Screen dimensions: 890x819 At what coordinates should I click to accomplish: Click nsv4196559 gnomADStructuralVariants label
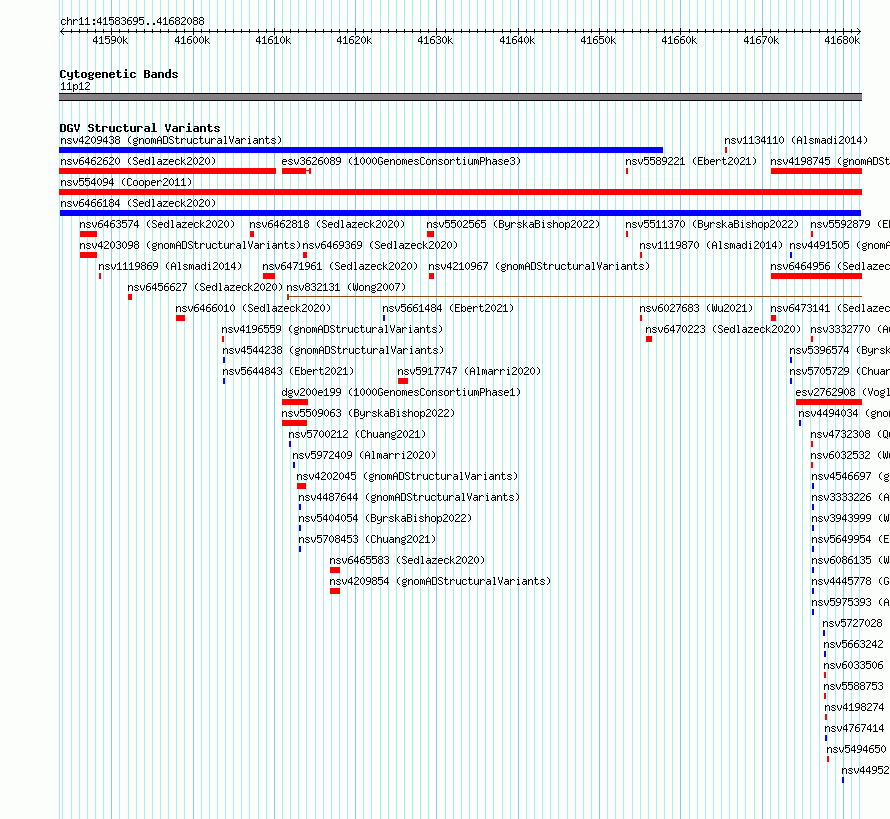[333, 329]
